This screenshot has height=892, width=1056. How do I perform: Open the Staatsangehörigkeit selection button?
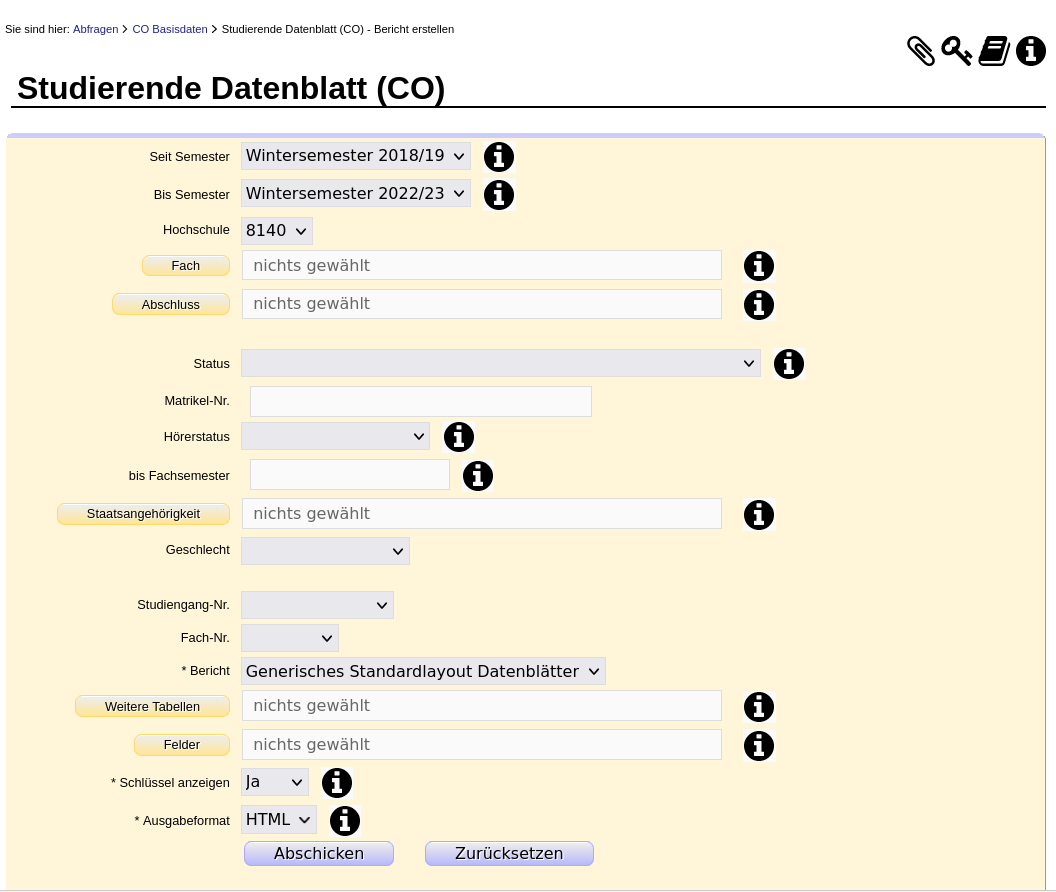coord(143,513)
